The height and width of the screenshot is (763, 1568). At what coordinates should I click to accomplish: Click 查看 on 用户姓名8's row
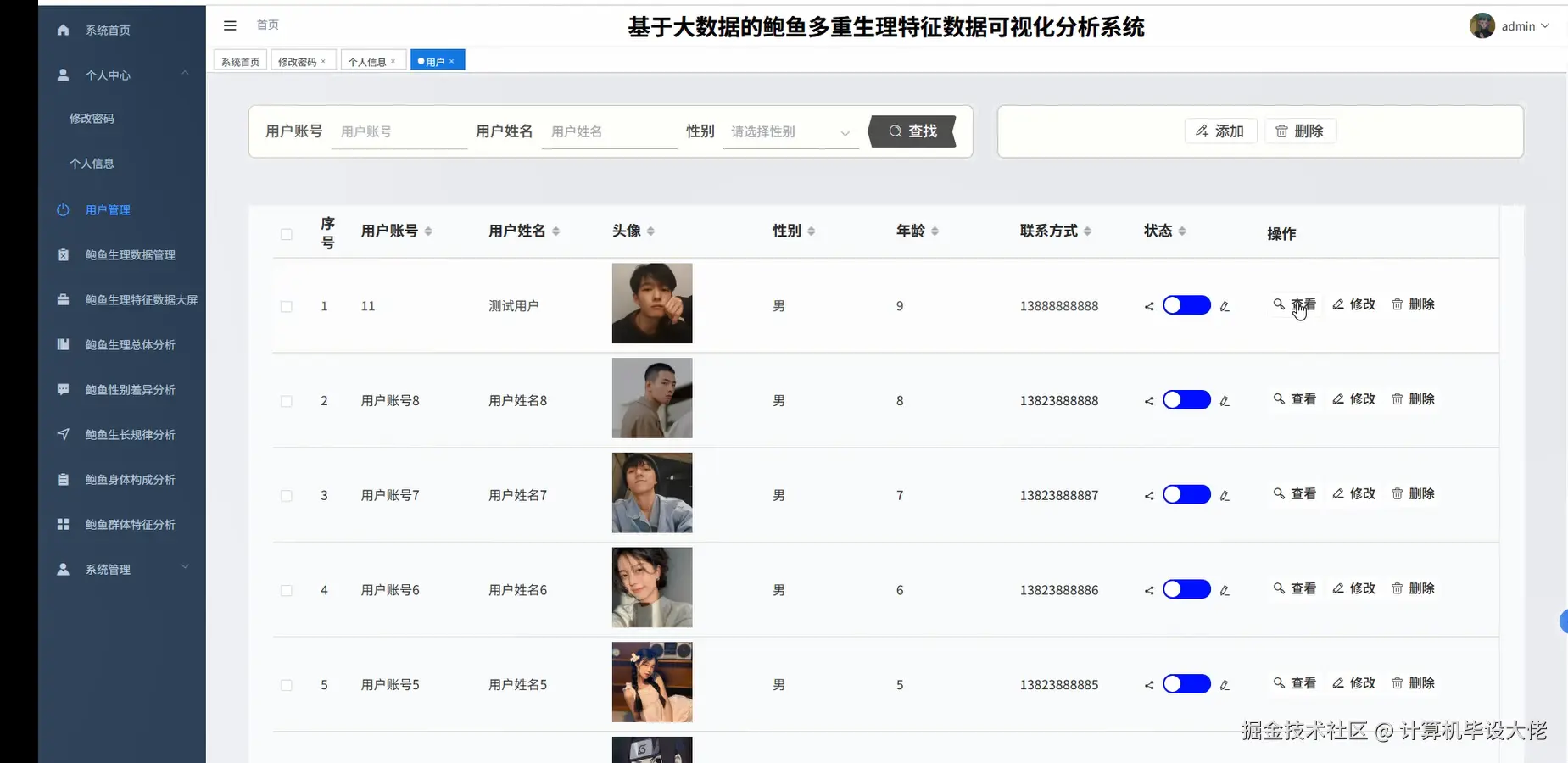point(1296,399)
